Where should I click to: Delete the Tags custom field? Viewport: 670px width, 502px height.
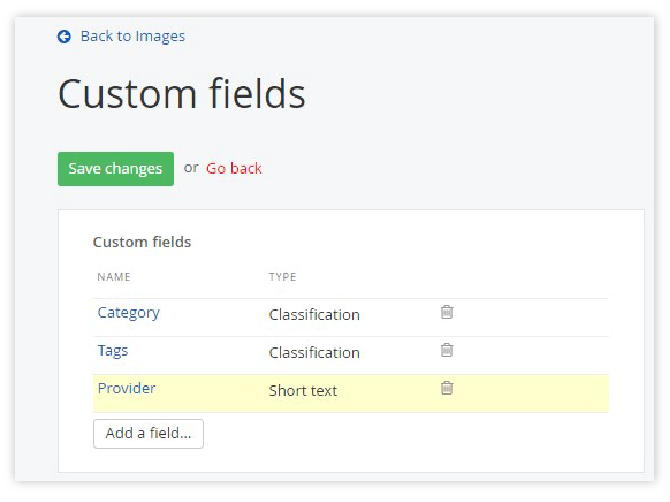point(447,350)
